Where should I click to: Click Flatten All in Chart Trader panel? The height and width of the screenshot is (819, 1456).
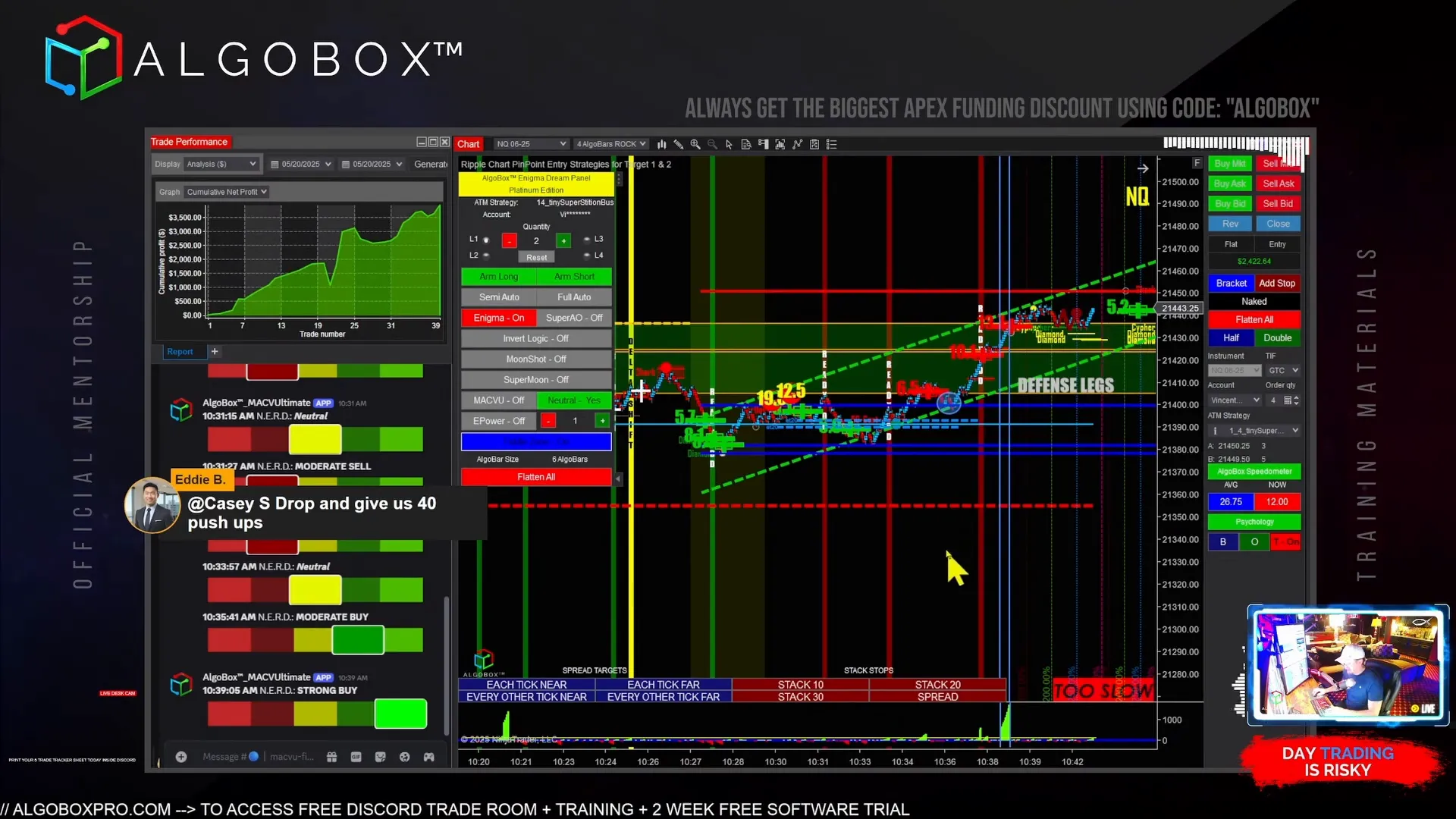point(1254,319)
